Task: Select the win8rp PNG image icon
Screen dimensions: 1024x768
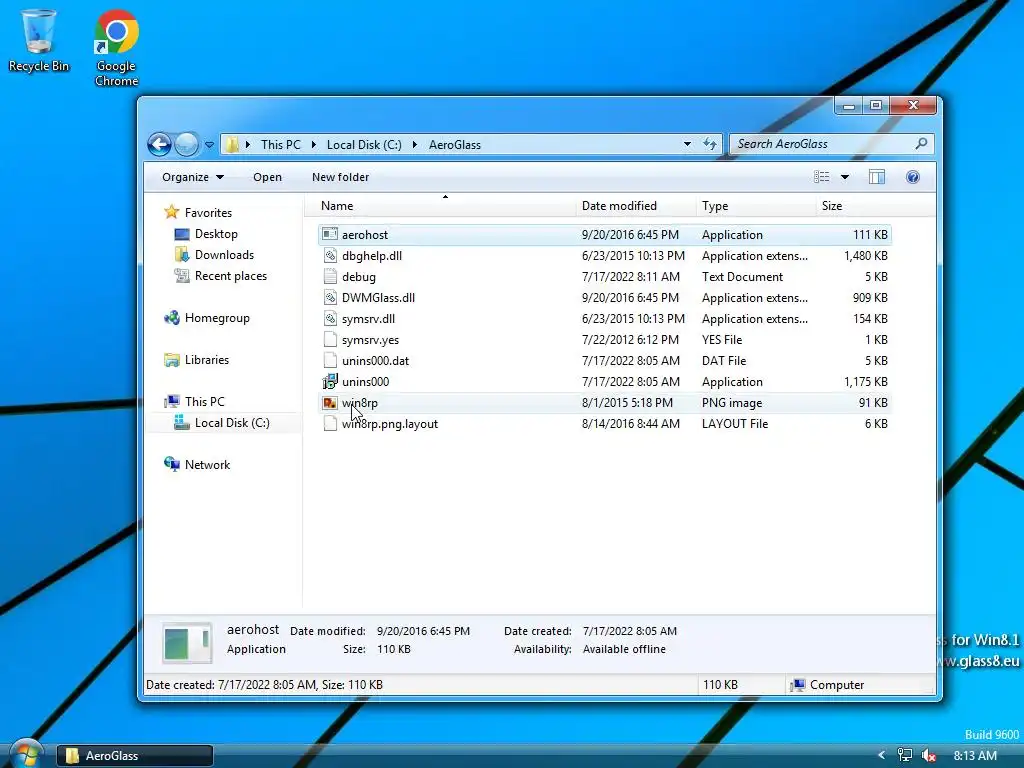Action: point(330,403)
